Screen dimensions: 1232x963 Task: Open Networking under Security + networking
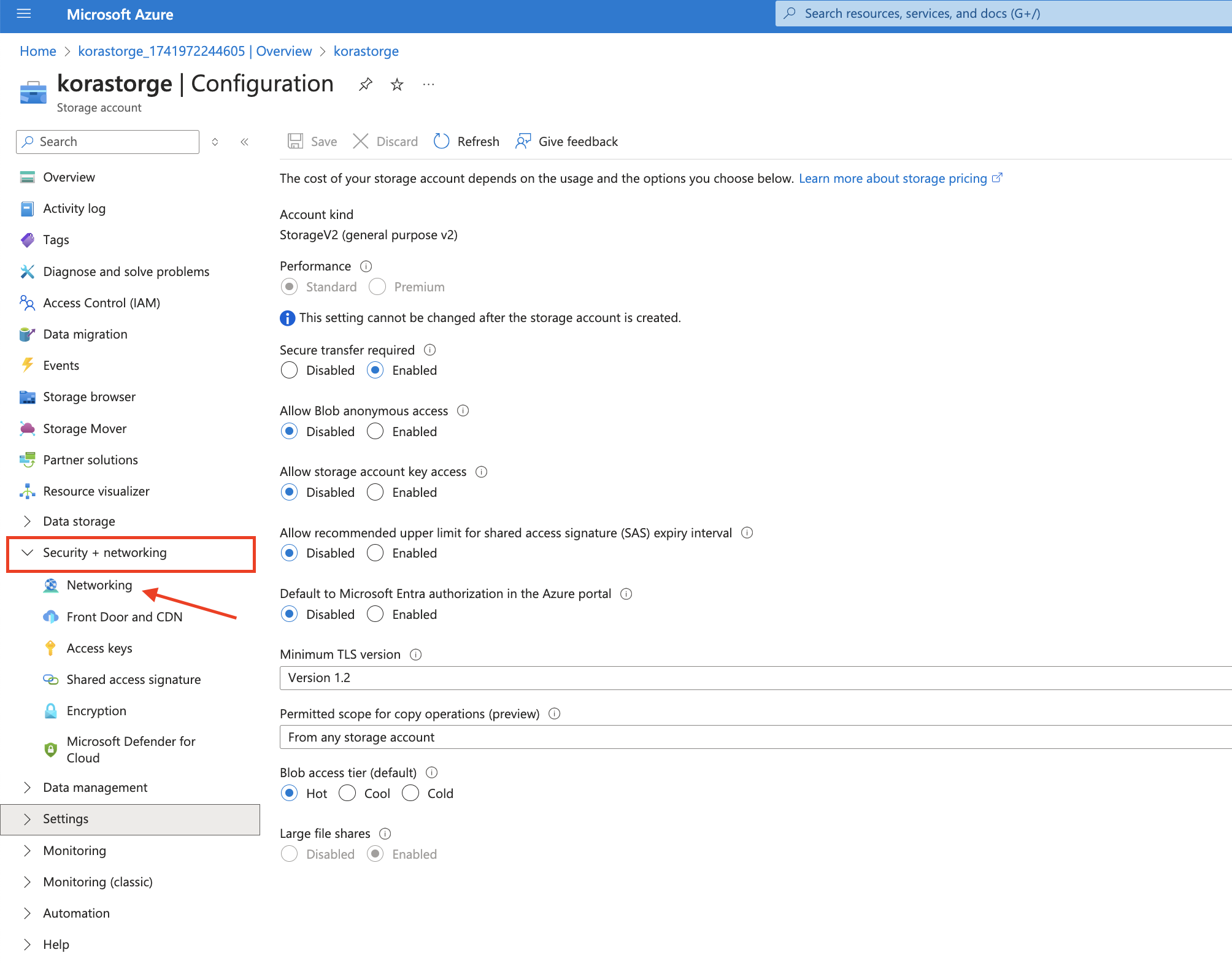tap(99, 585)
